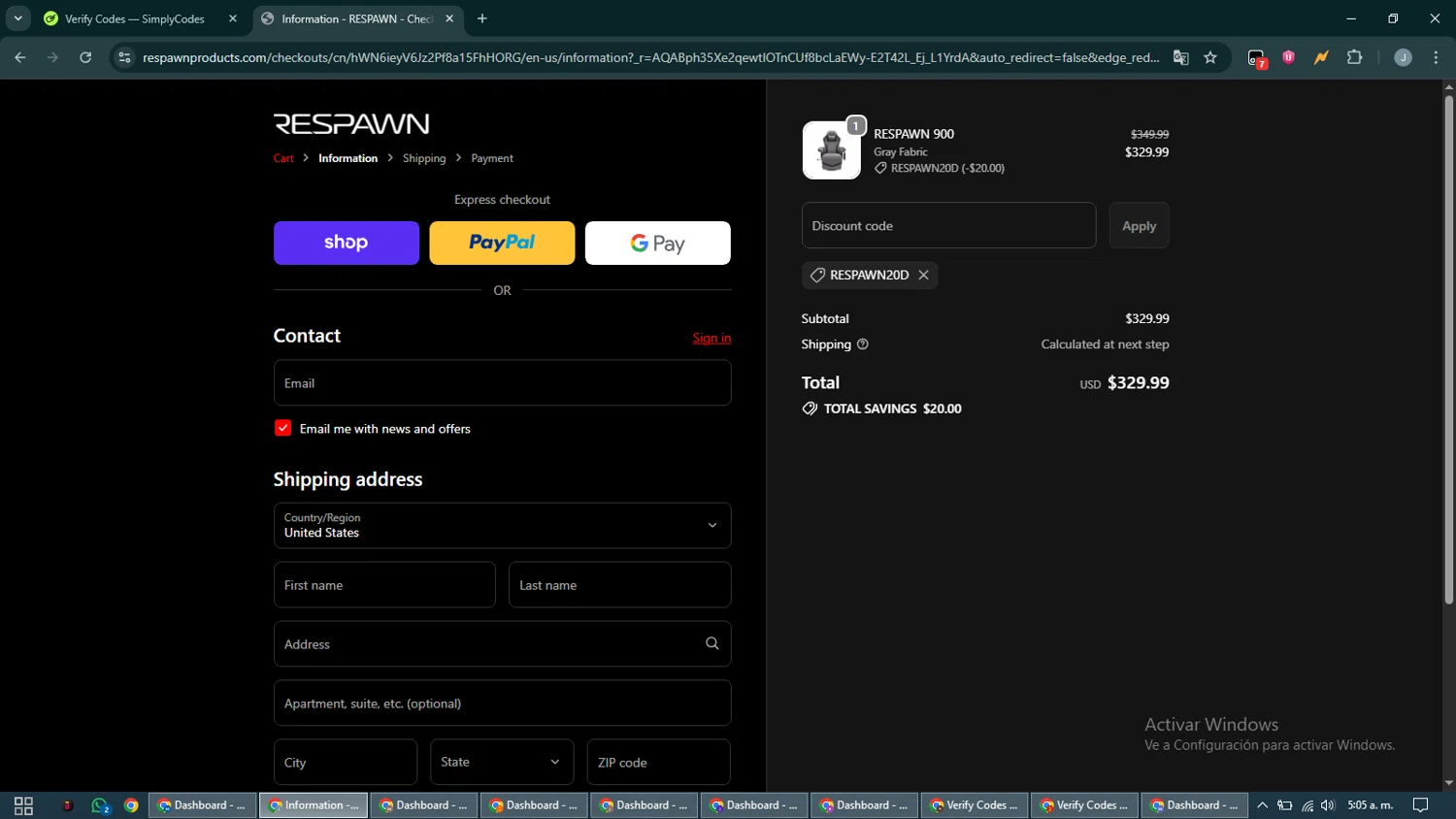1456x819 pixels.
Task: Focus the Email input field
Action: [502, 383]
